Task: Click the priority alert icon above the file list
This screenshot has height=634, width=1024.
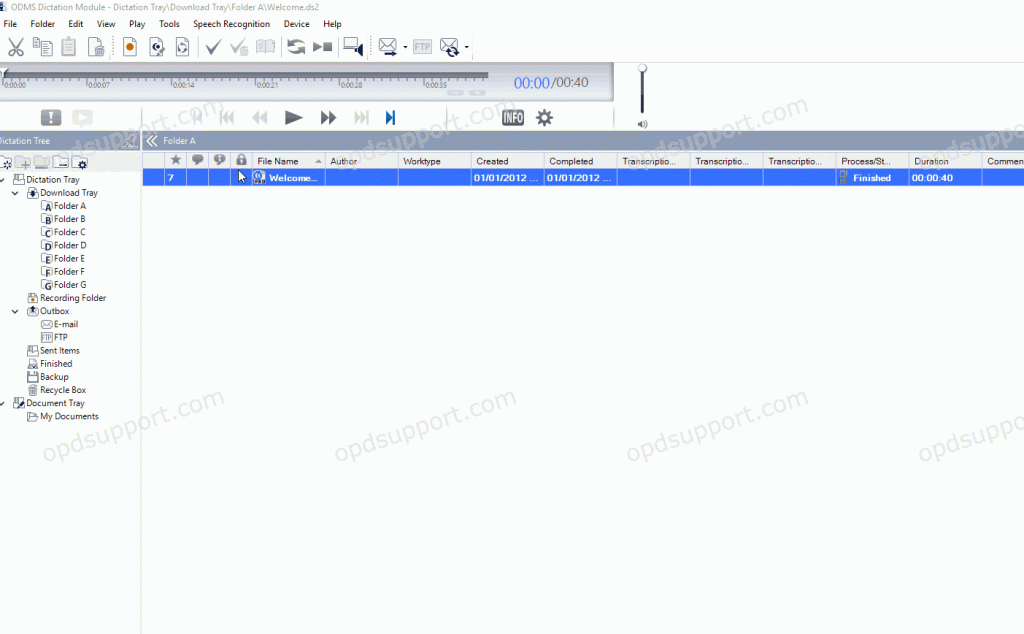Action: coord(50,117)
